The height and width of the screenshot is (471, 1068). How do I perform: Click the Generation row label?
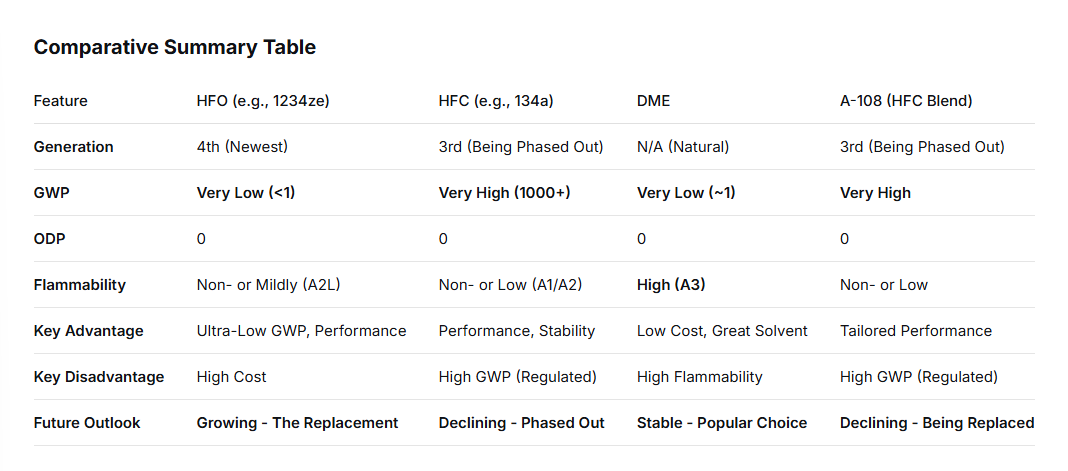coord(73,147)
